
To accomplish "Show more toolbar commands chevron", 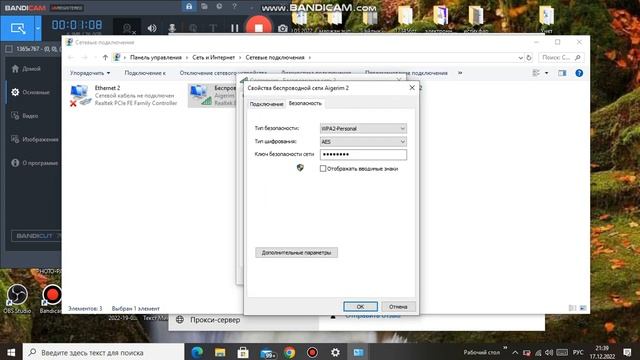I will click(x=460, y=73).
